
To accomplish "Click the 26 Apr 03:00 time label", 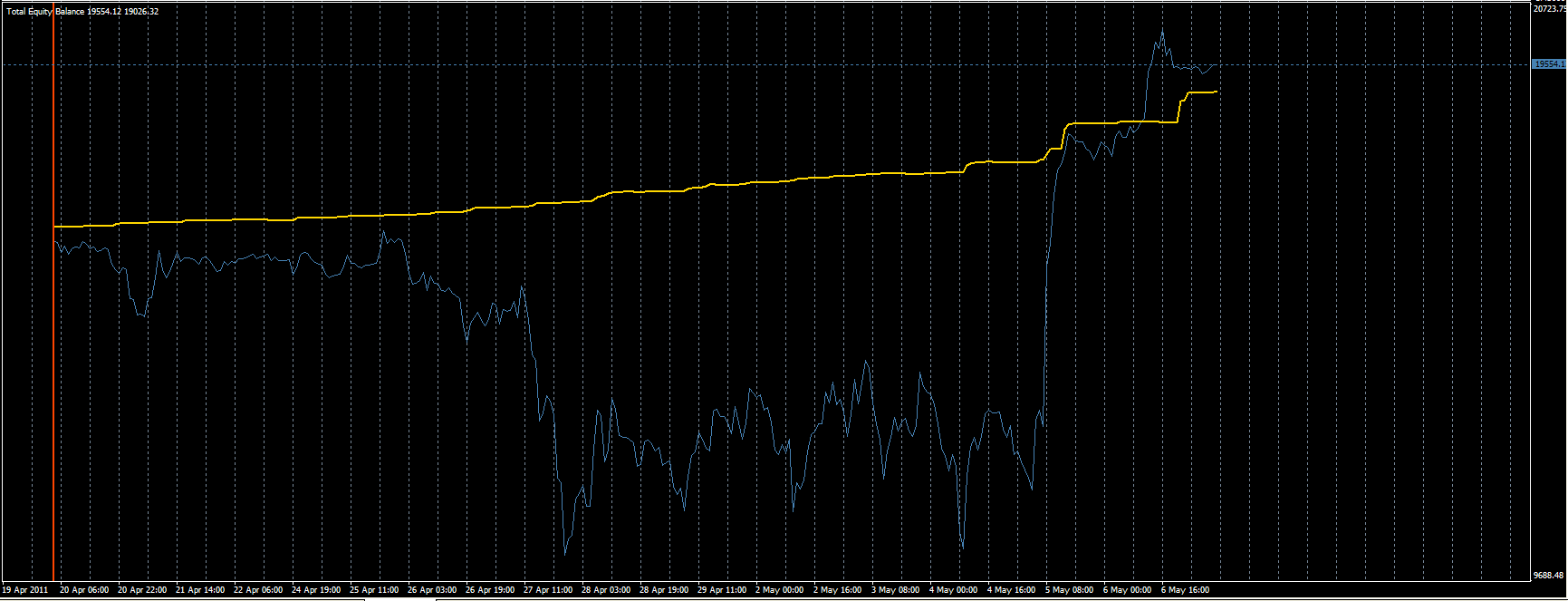I will (432, 590).
